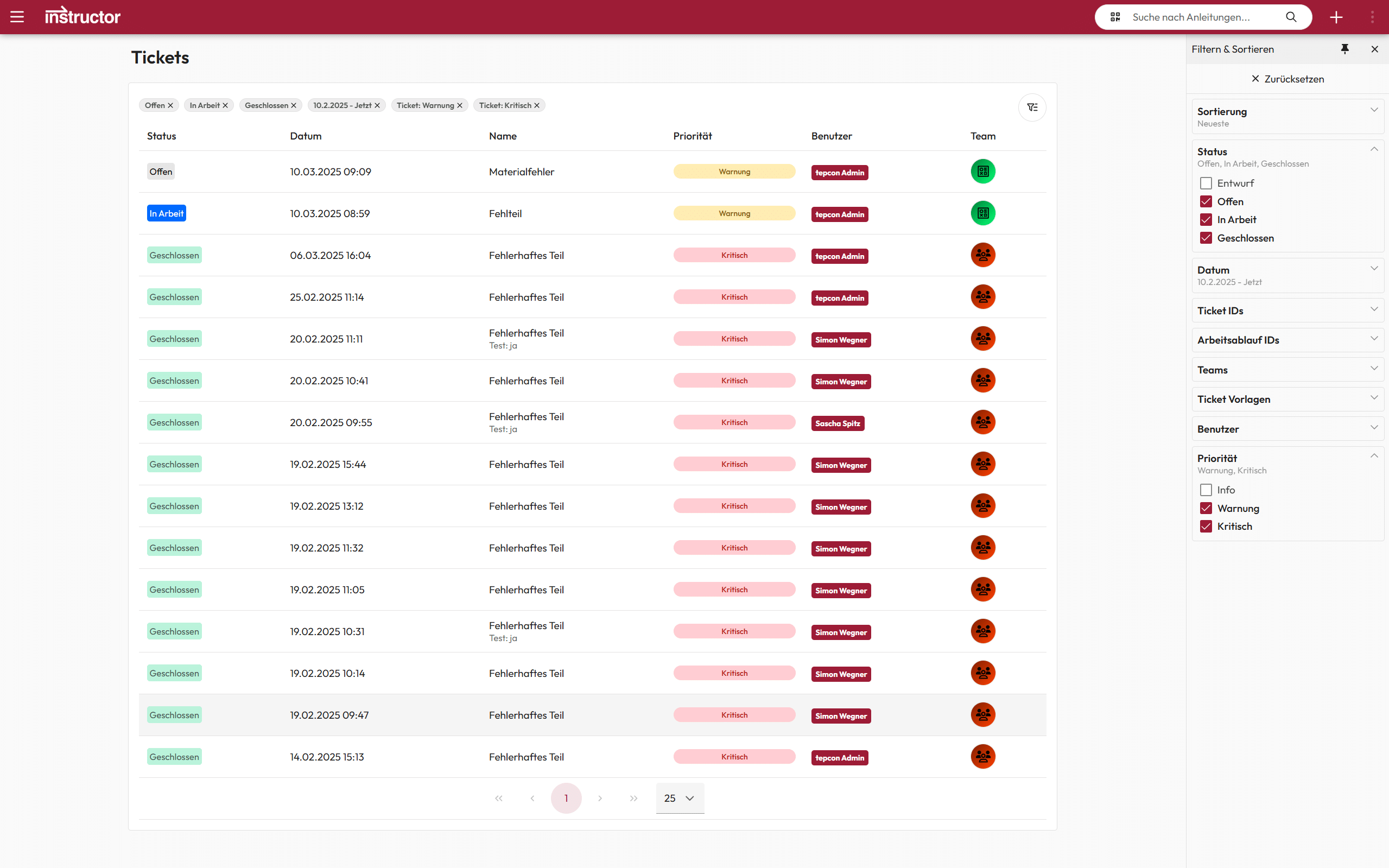1389x868 pixels.
Task: Expand the Teams filter section
Action: click(1287, 370)
